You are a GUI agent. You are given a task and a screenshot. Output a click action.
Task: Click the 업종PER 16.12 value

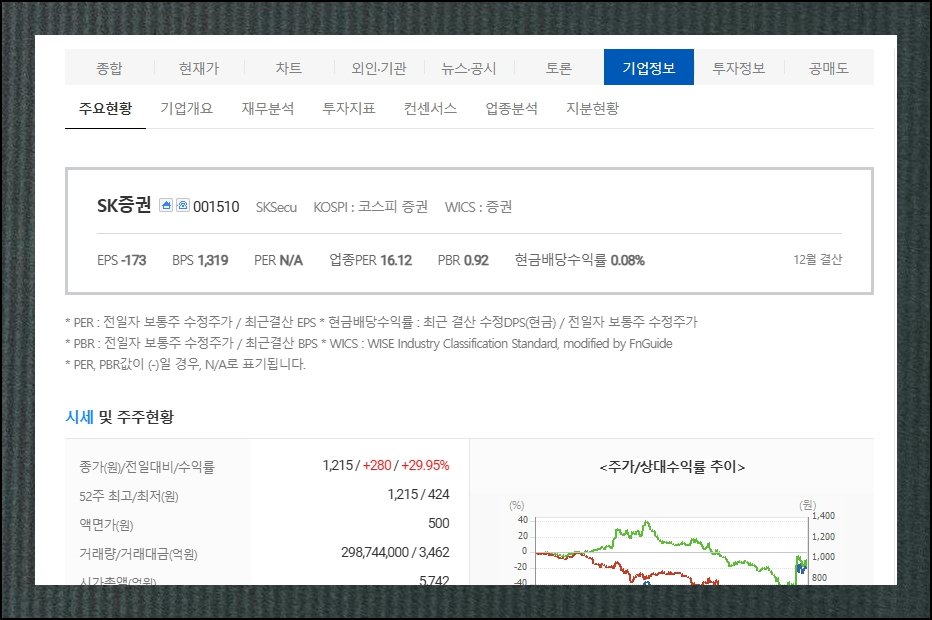[x=371, y=260]
